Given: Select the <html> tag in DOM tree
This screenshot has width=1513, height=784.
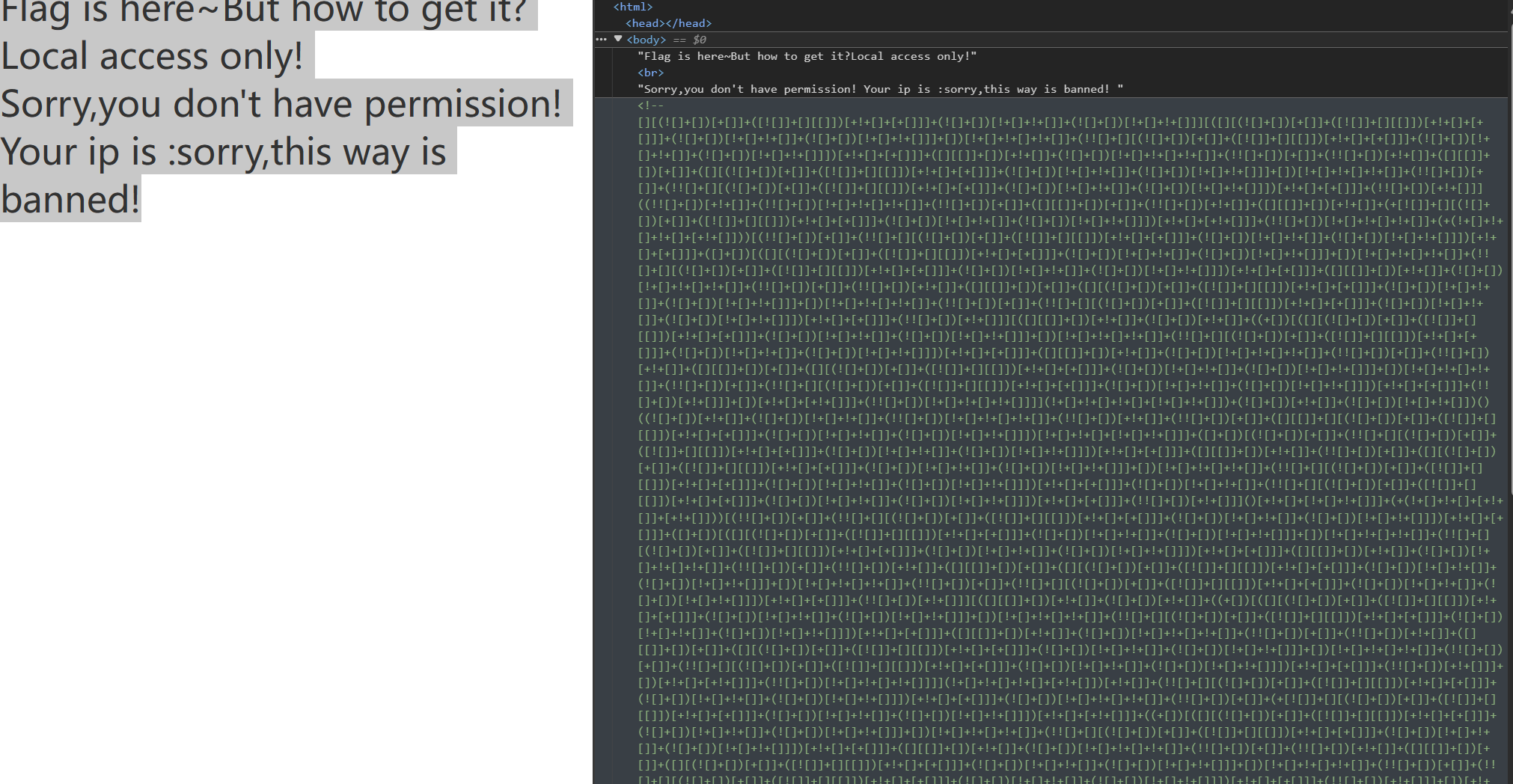Looking at the screenshot, I should click(x=633, y=7).
